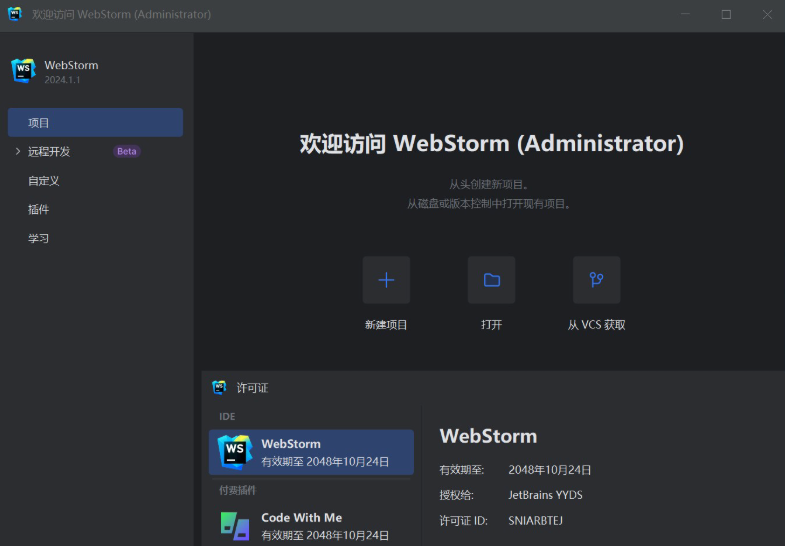
Task: Switch to the 自定义 tab
Action: click(44, 181)
